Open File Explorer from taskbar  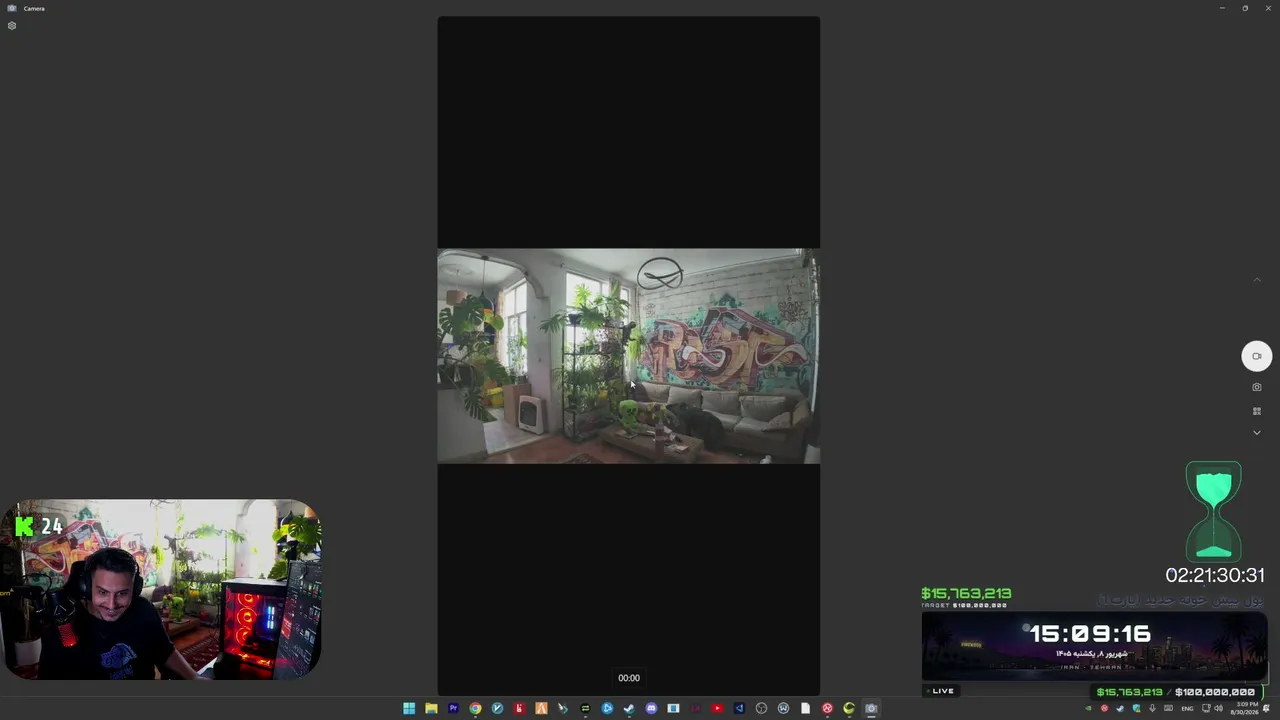(431, 709)
